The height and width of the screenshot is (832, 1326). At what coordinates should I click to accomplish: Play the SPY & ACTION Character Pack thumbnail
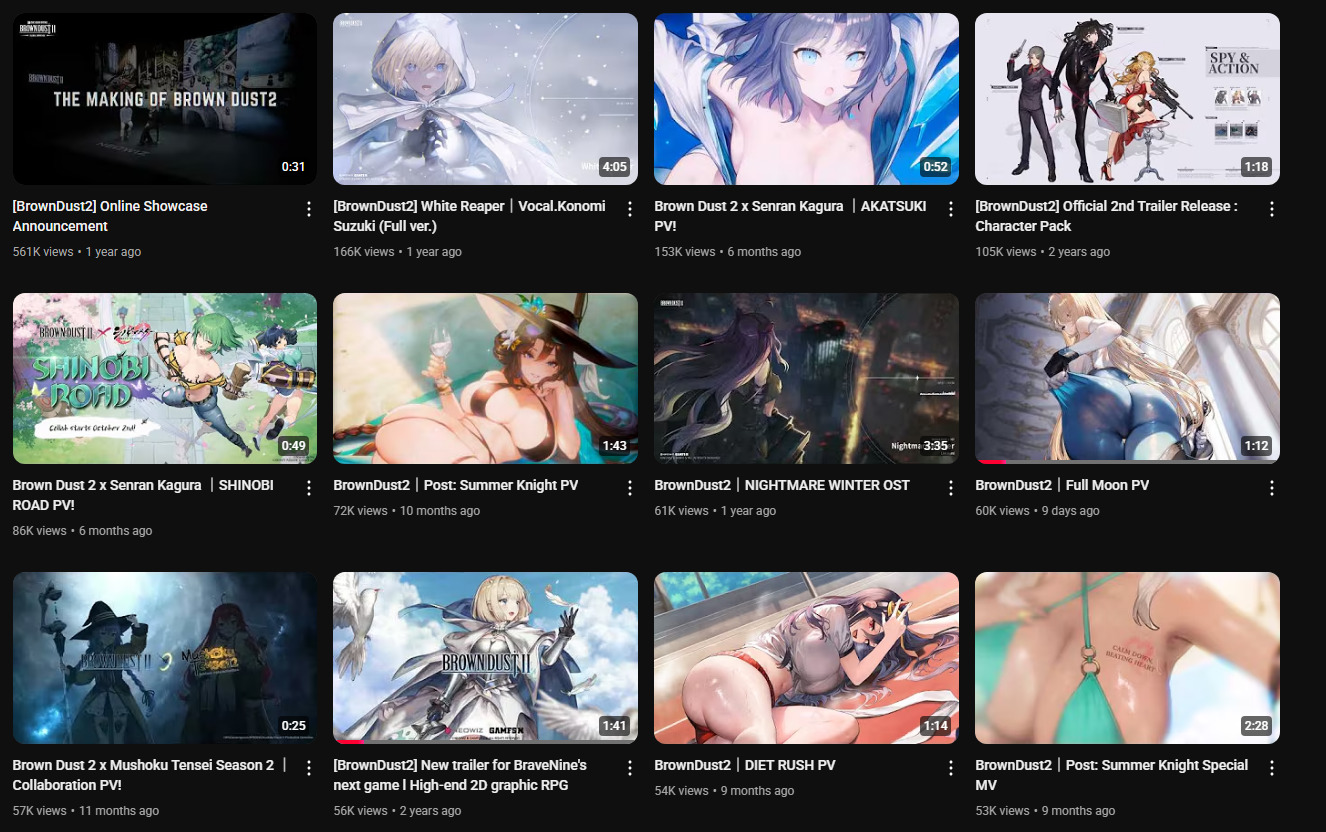(1127, 98)
